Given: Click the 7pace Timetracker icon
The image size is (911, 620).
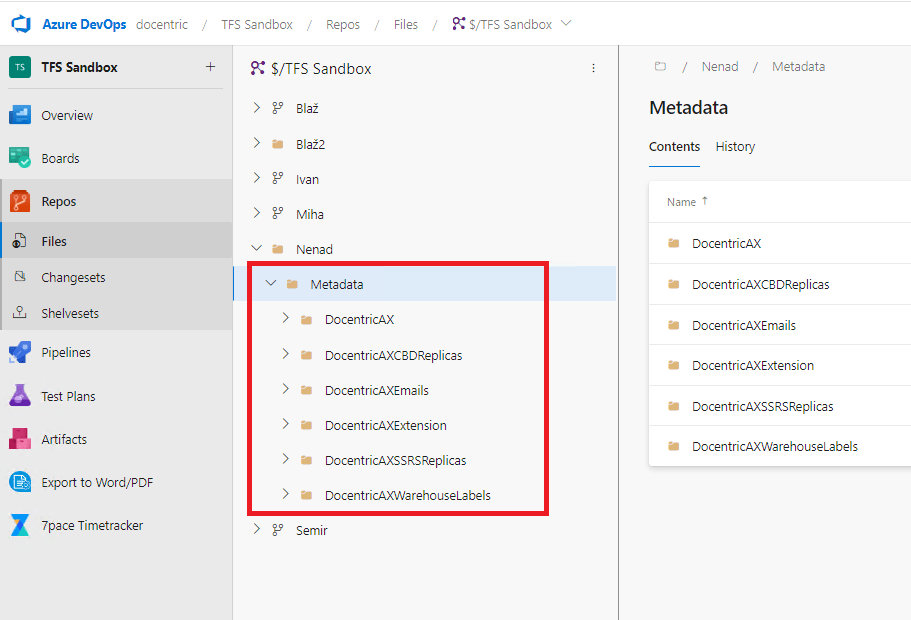Looking at the screenshot, I should 20,525.
